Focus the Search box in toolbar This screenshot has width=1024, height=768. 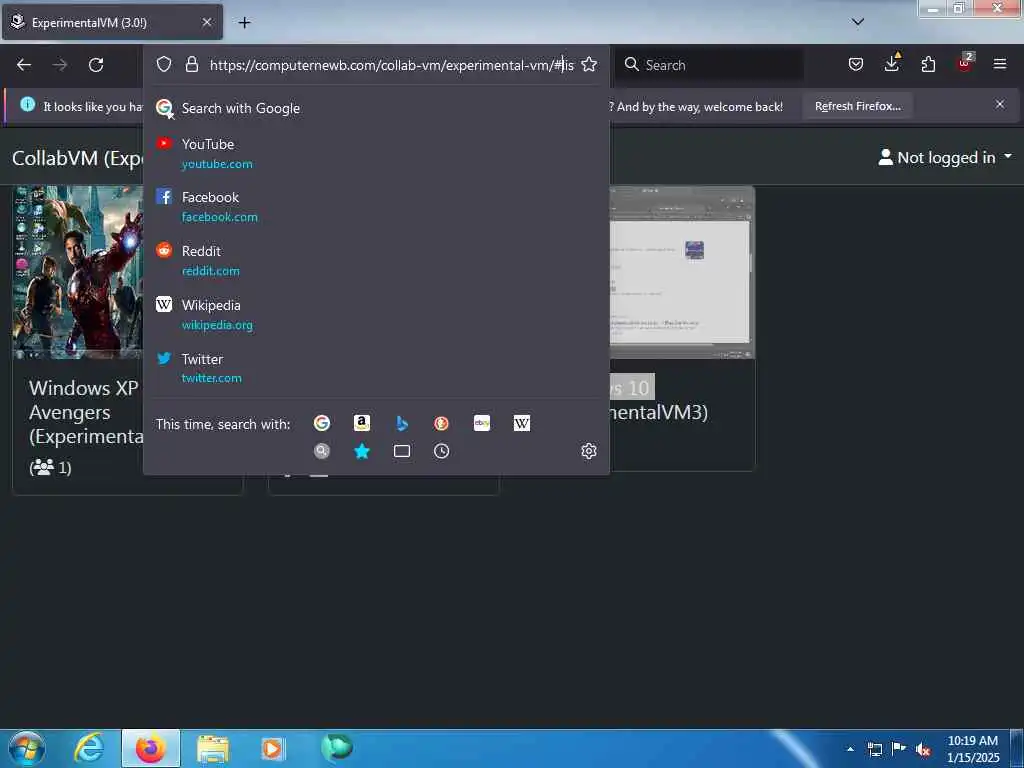point(709,65)
